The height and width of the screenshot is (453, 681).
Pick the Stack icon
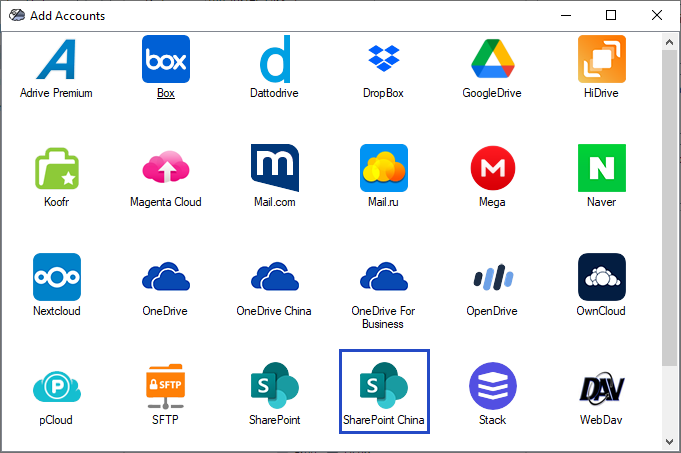click(x=493, y=386)
